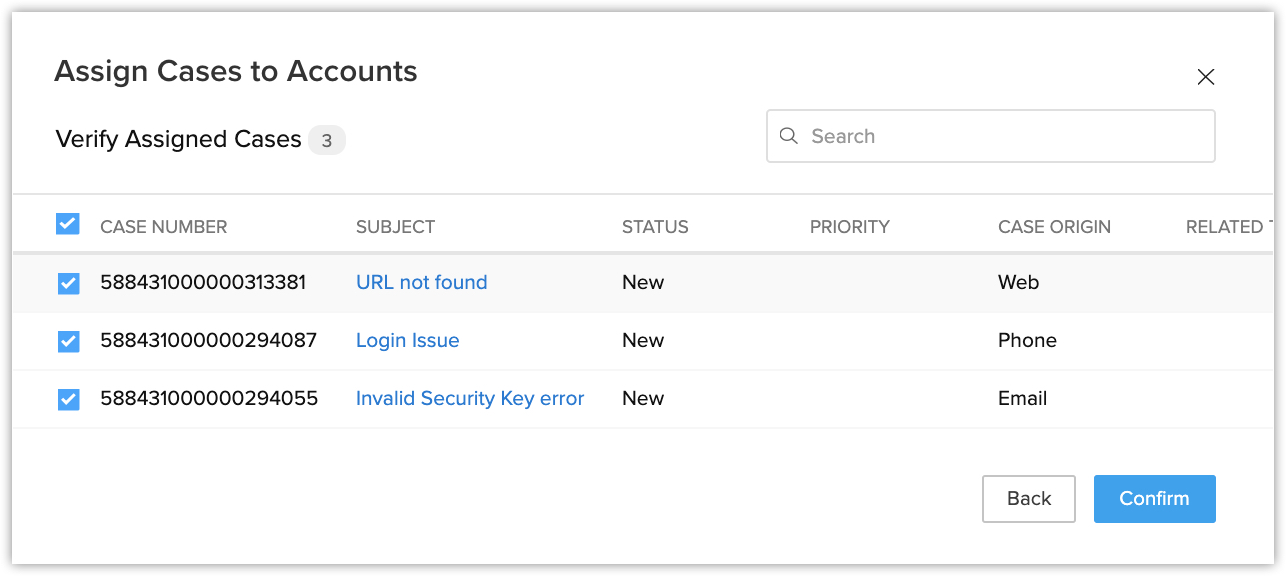The width and height of the screenshot is (1286, 576).
Task: Click the Status column header
Action: (x=655, y=227)
